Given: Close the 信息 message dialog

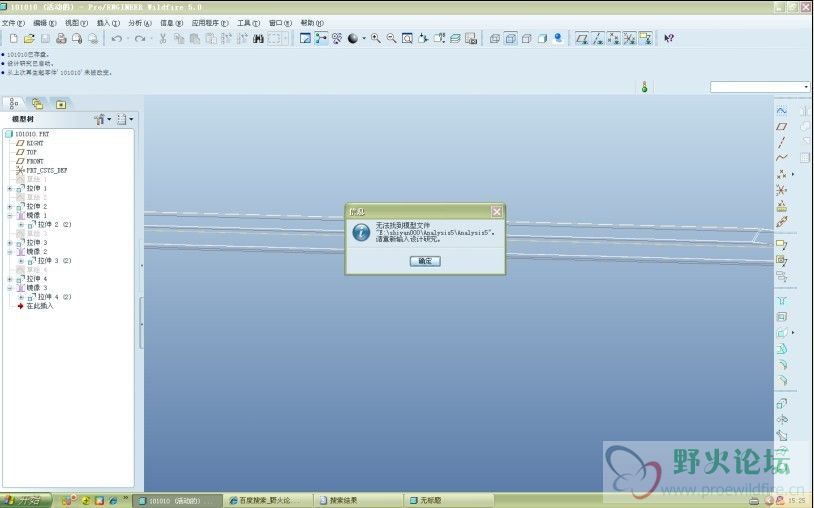Looking at the screenshot, I should click(497, 212).
